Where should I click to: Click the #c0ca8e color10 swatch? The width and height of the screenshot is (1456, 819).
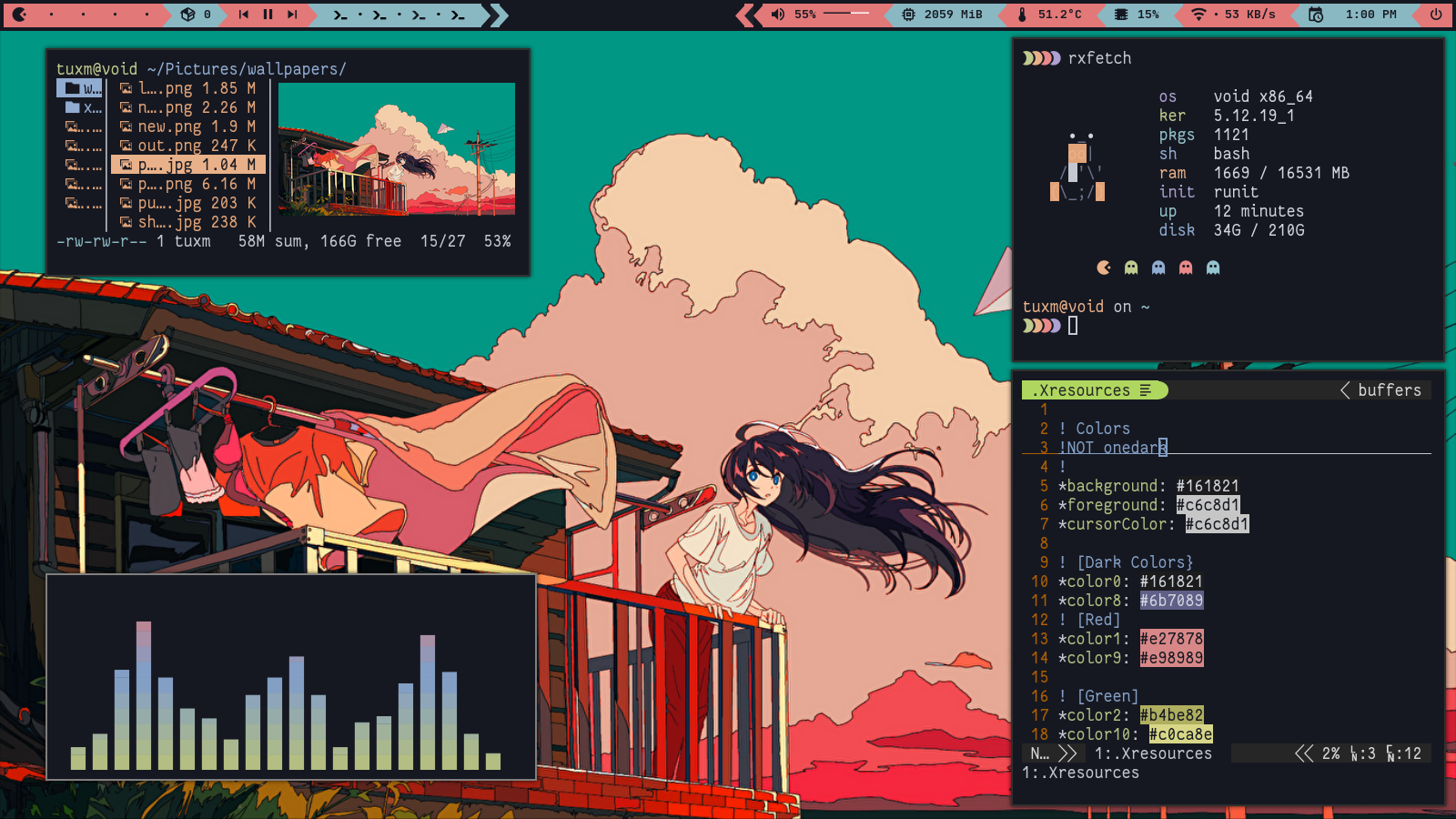tap(1180, 734)
